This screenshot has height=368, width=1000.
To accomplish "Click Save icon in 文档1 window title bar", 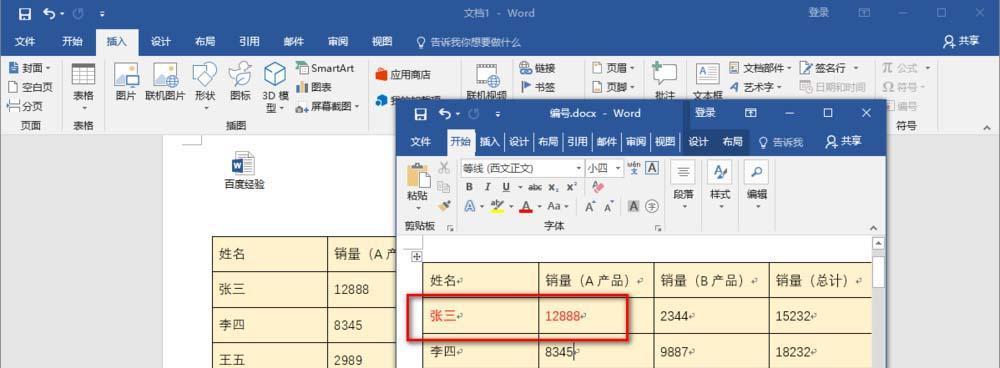I will tap(24, 13).
